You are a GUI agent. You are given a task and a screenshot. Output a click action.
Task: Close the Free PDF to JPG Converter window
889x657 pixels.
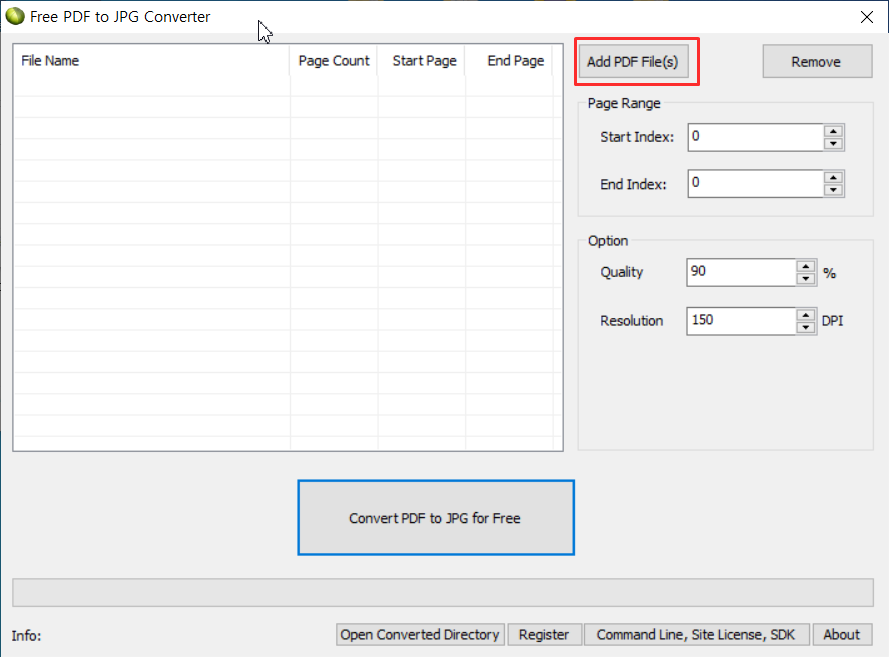866,17
